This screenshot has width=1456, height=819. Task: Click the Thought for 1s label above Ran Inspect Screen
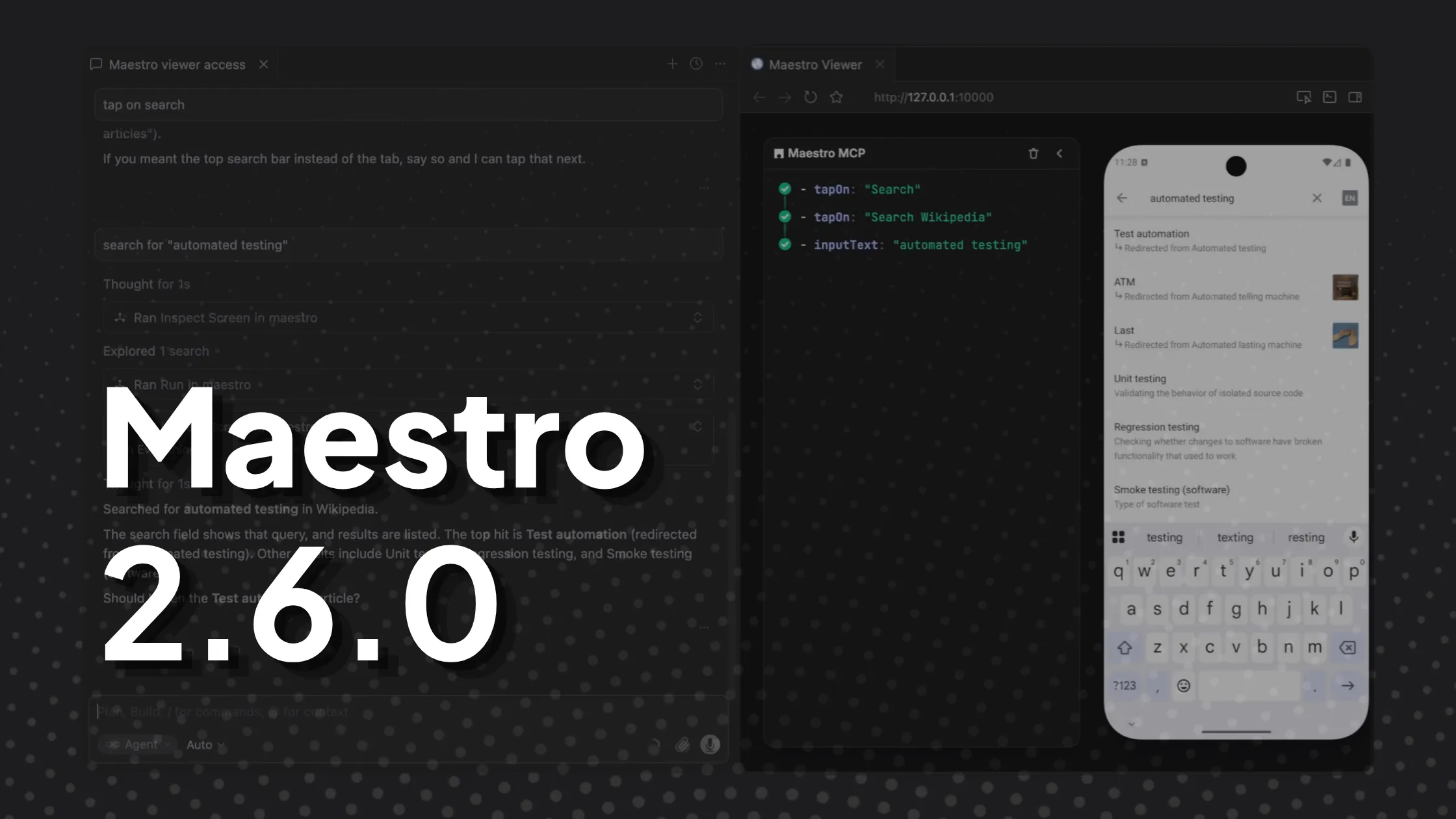click(146, 284)
